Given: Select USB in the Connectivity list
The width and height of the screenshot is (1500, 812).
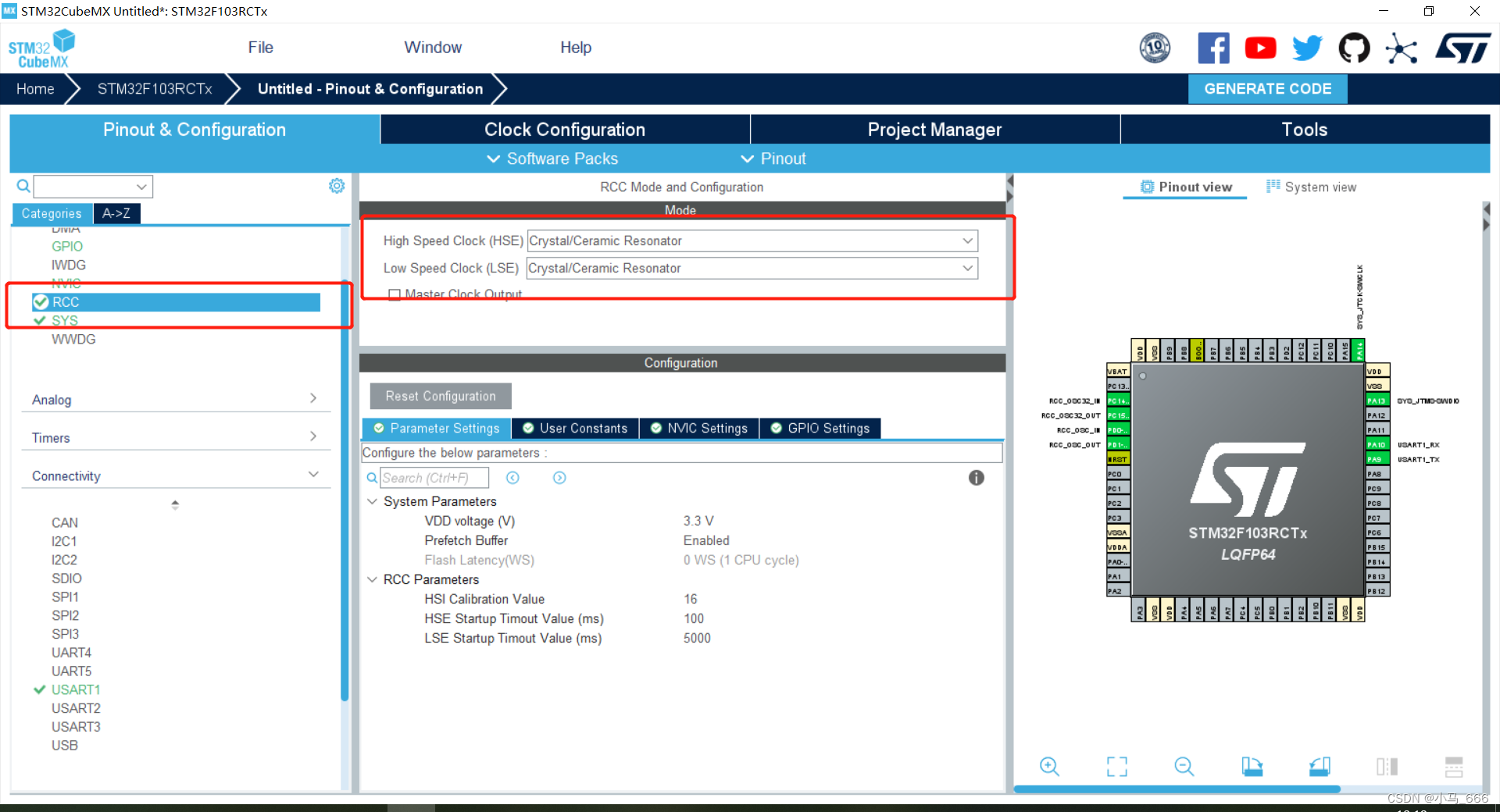Looking at the screenshot, I should pos(65,745).
